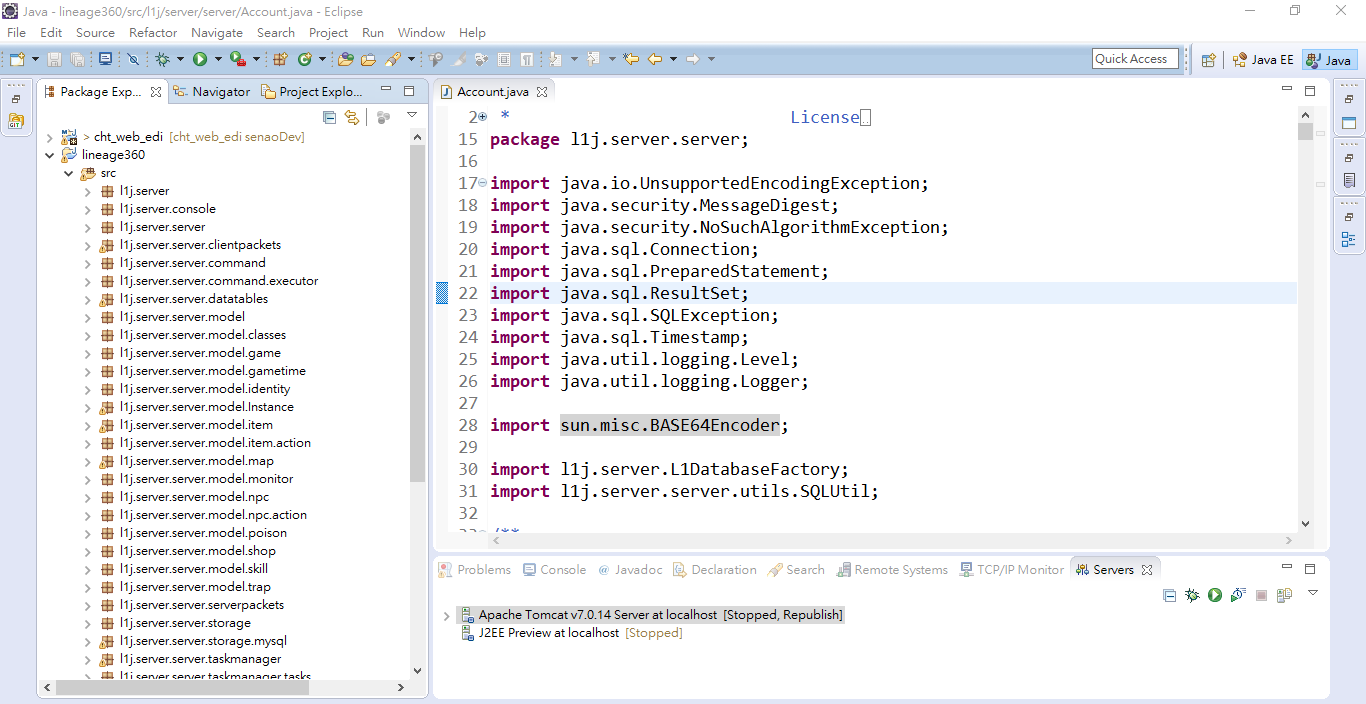Expand the folded License comment at line 2
The image size is (1366, 704).
(x=483, y=117)
